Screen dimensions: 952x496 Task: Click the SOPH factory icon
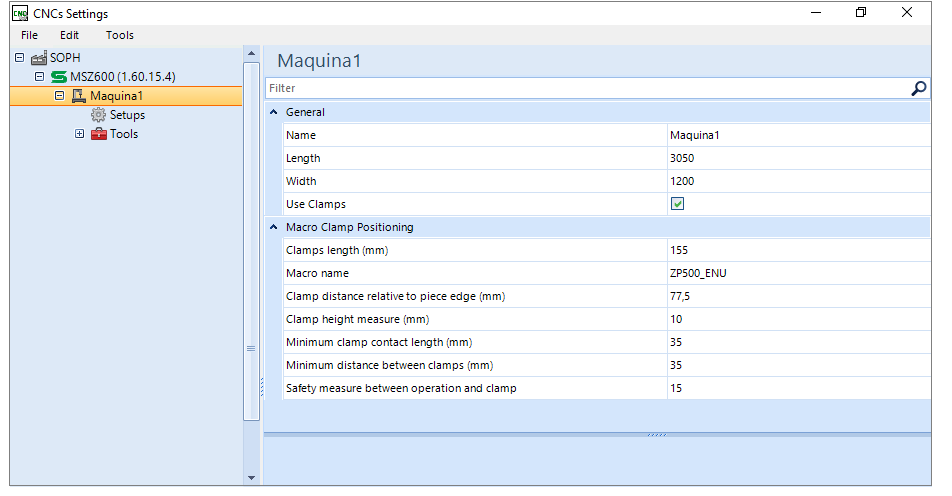tap(39, 58)
